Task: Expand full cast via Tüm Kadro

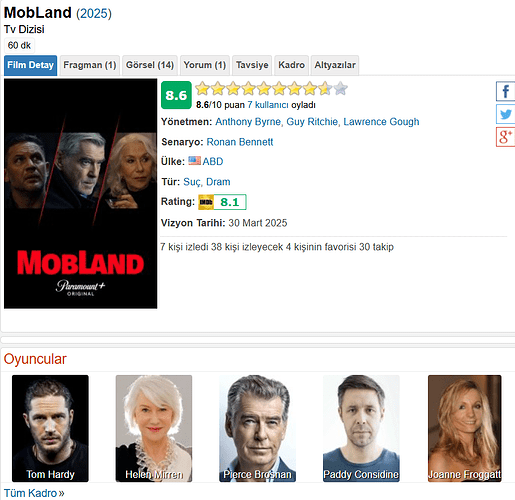Action: click(34, 493)
